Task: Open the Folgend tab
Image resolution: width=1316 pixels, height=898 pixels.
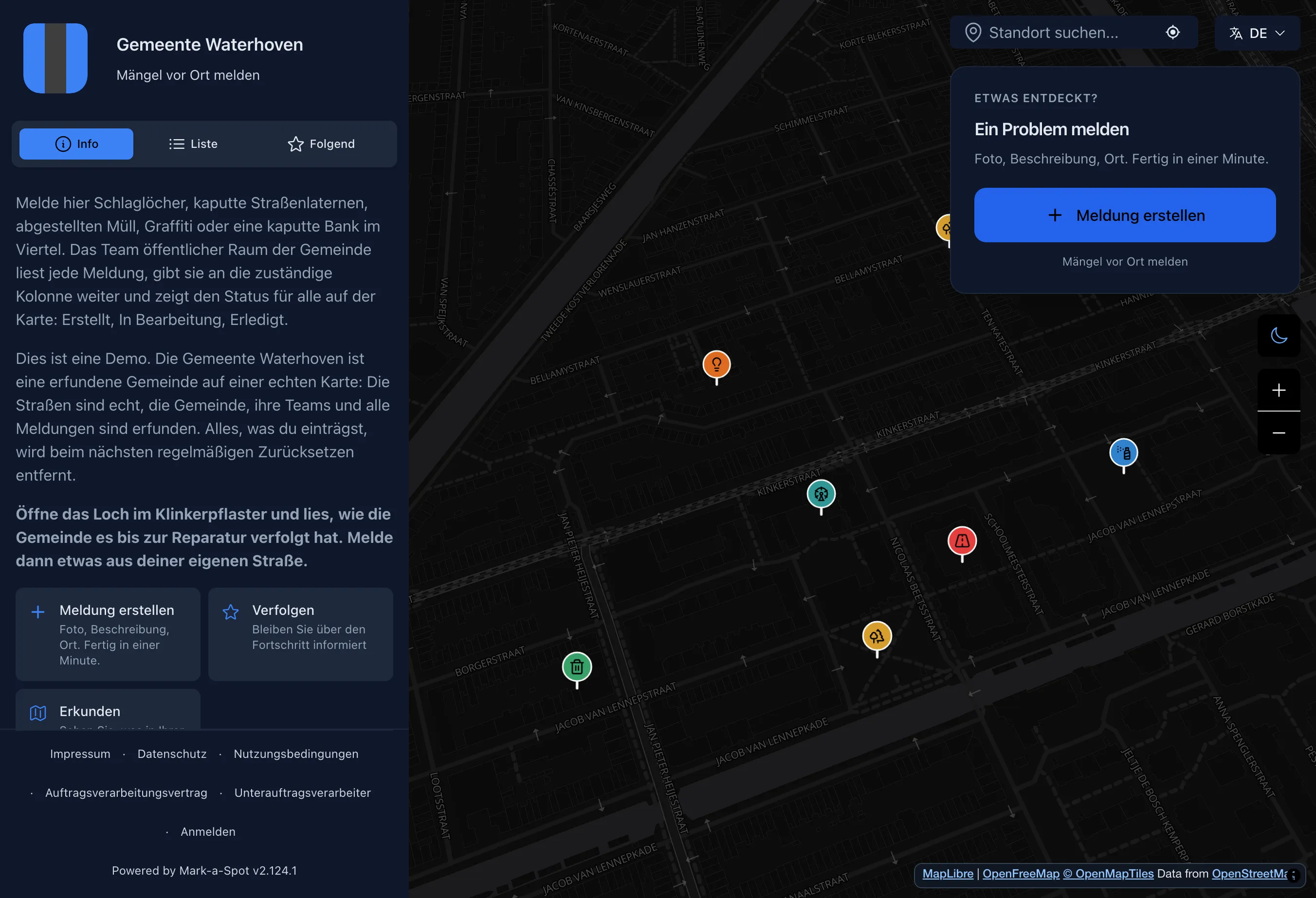Action: [x=321, y=144]
